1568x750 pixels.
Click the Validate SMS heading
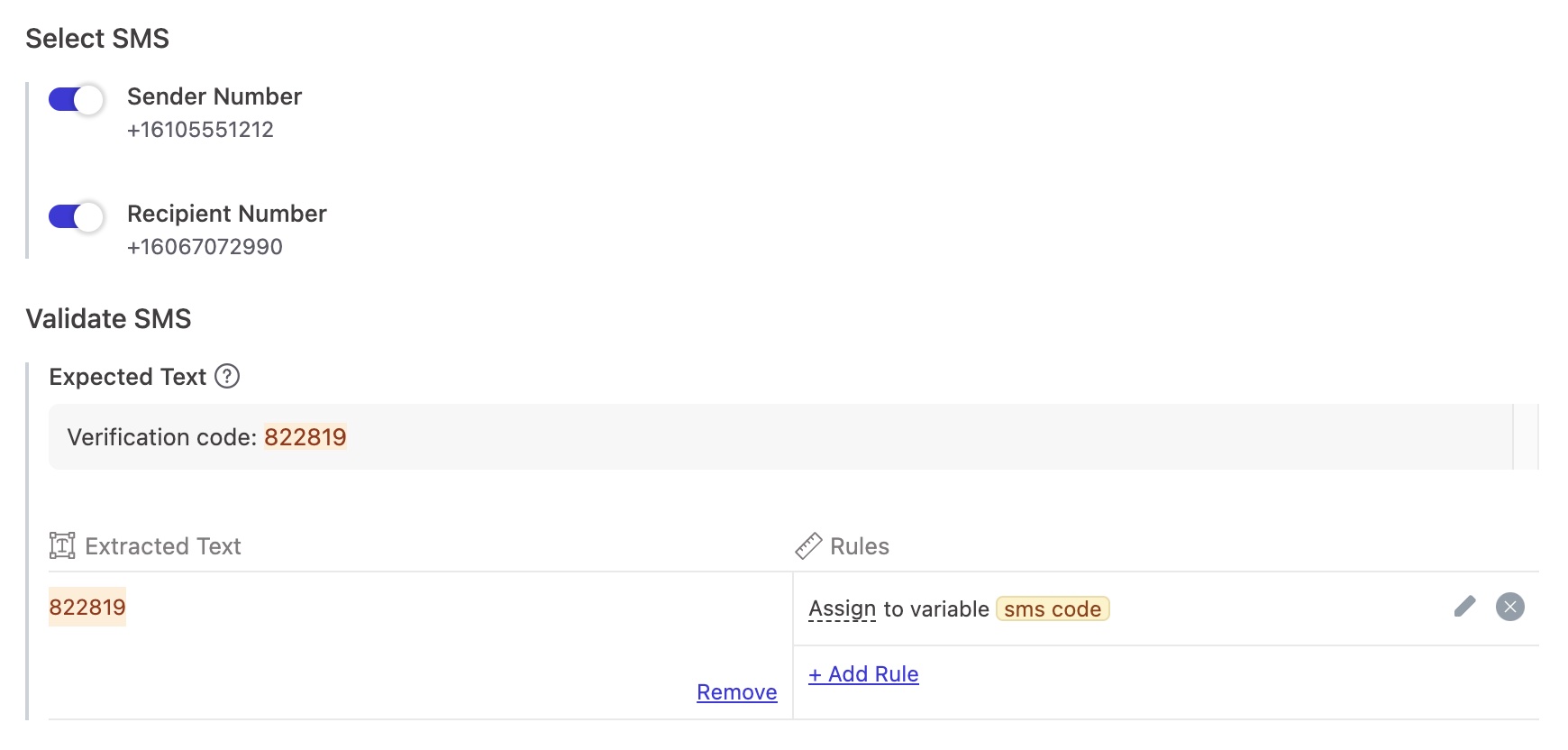[x=108, y=319]
